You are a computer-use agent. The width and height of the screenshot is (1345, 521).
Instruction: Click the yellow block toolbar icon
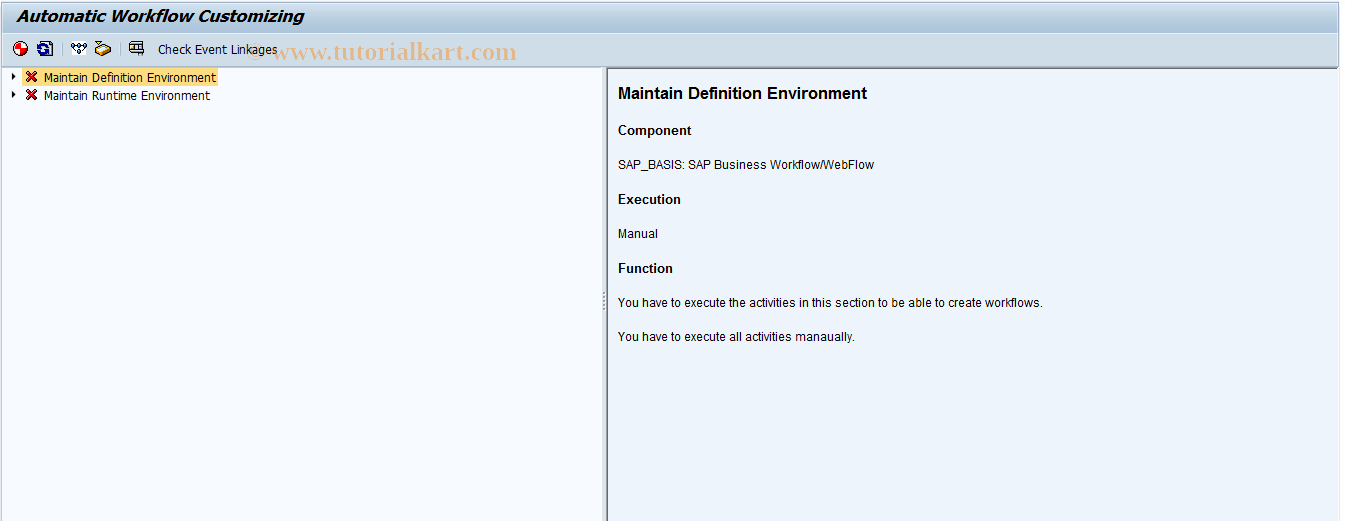103,49
